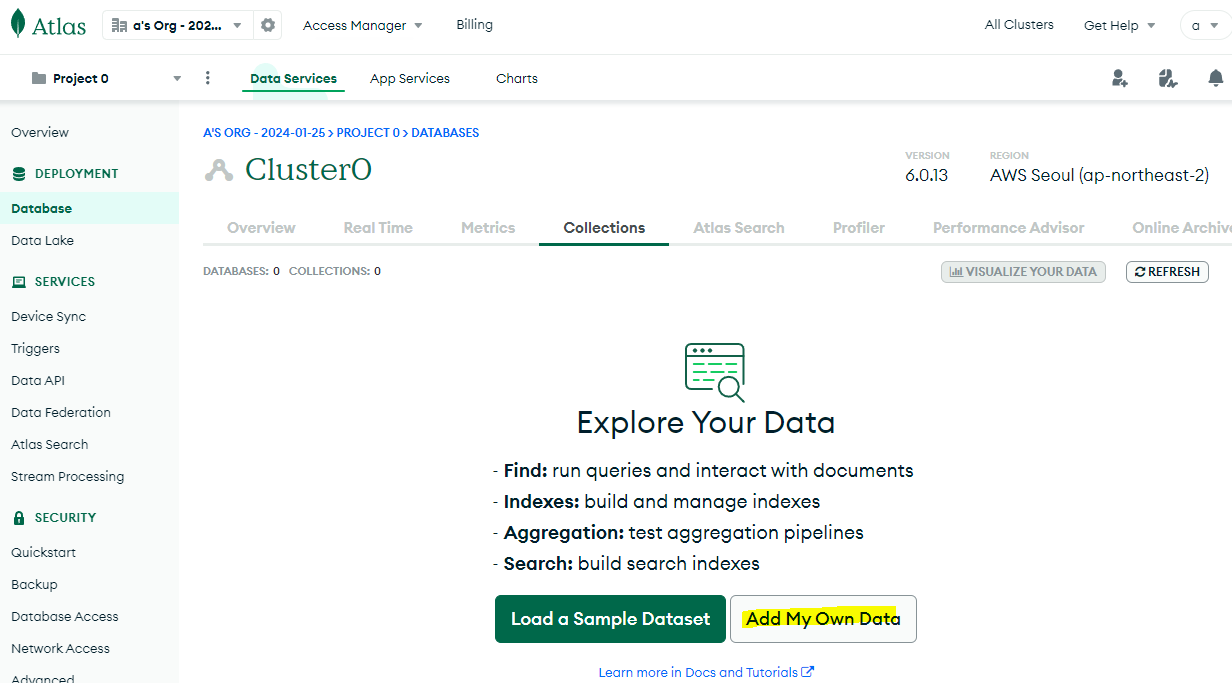Open the cluster Overview tab
1232x683 pixels.
click(261, 228)
